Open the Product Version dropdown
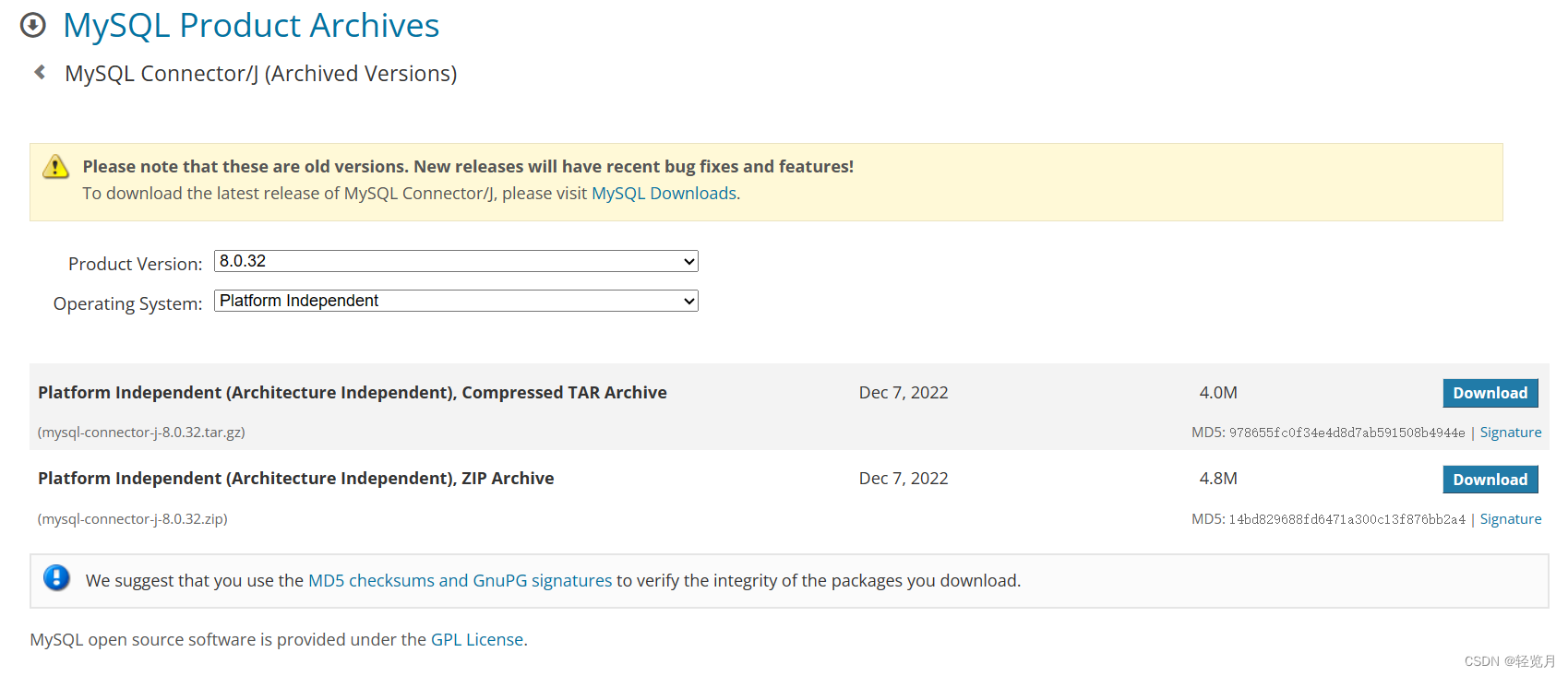Screen dimensions: 1568x676 pyautogui.click(x=456, y=261)
